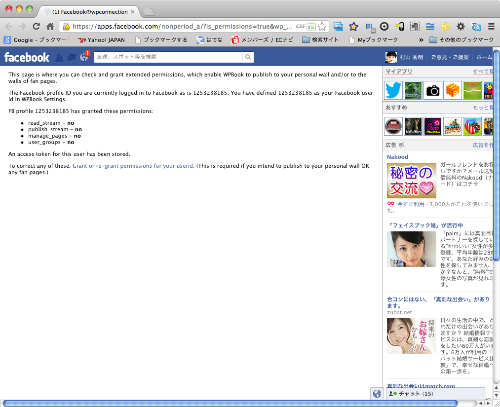Open the メンバーズ / ECナビ bookmark

point(262,40)
